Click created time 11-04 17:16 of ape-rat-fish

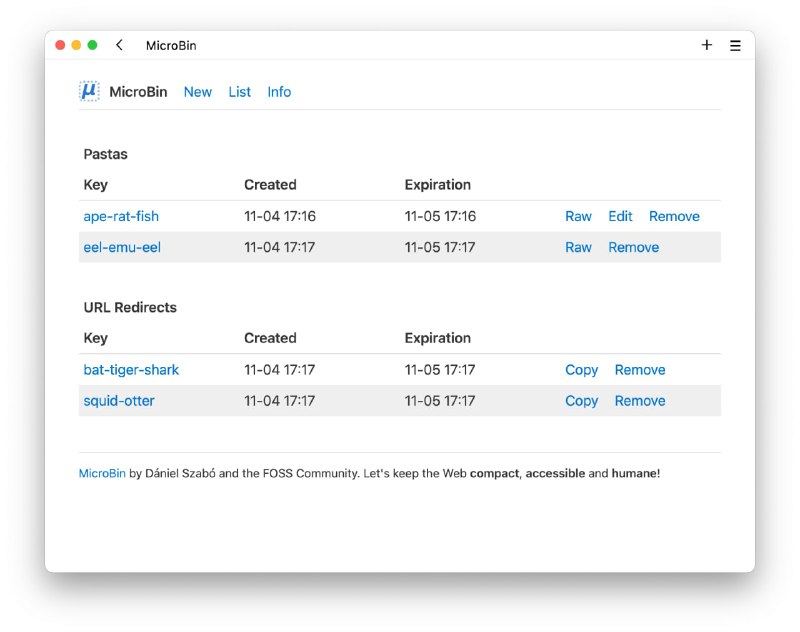(280, 216)
